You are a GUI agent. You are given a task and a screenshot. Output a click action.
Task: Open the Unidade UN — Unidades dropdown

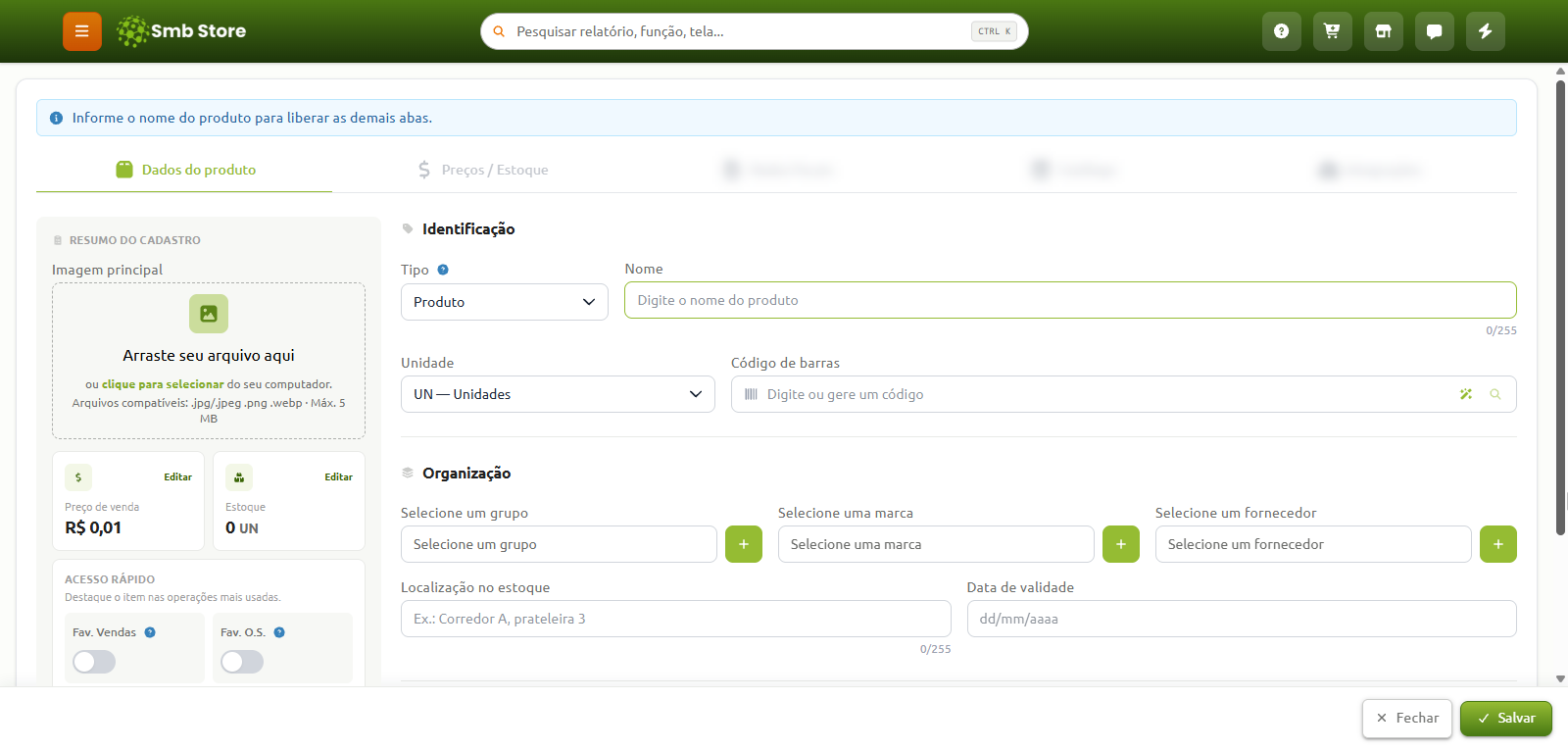tap(558, 394)
